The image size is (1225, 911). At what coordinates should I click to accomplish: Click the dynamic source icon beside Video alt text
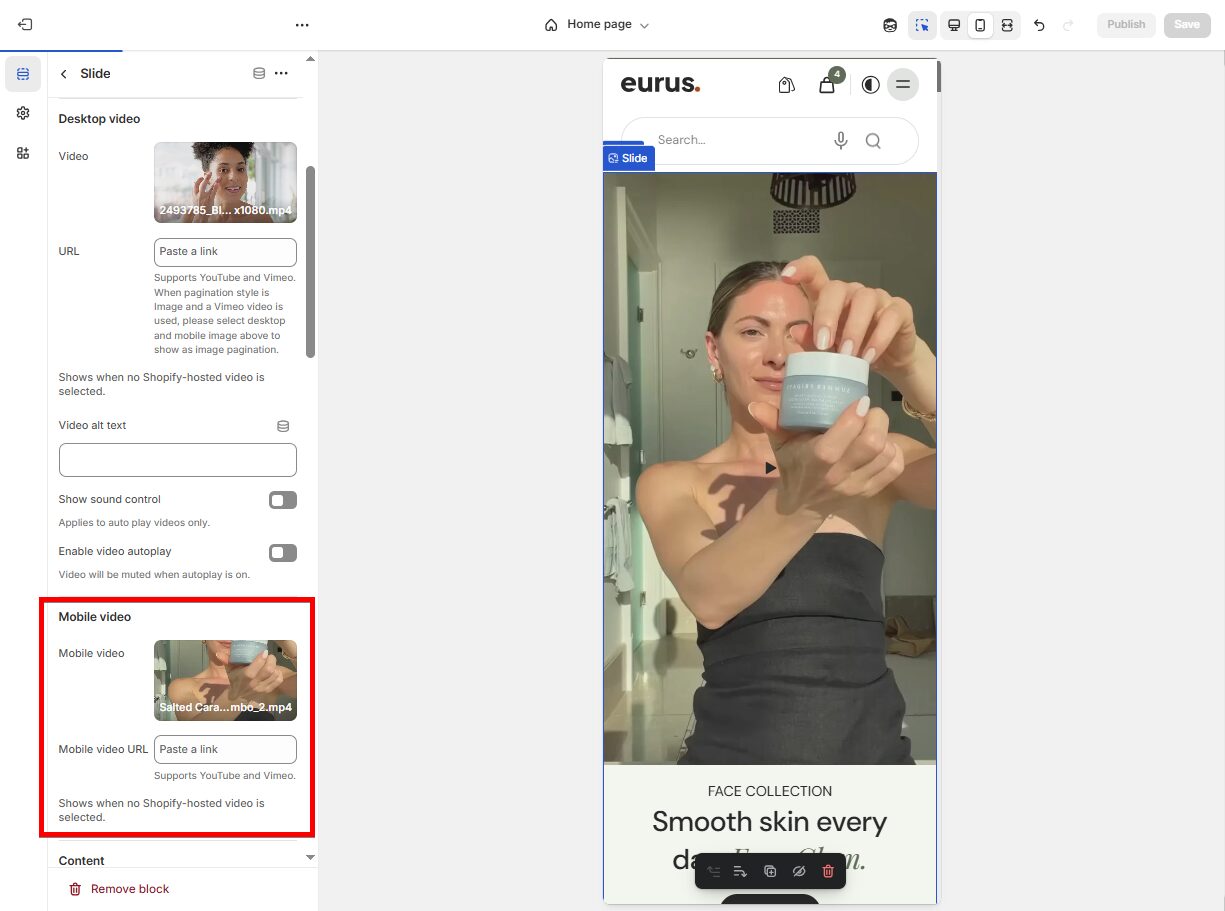(283, 426)
